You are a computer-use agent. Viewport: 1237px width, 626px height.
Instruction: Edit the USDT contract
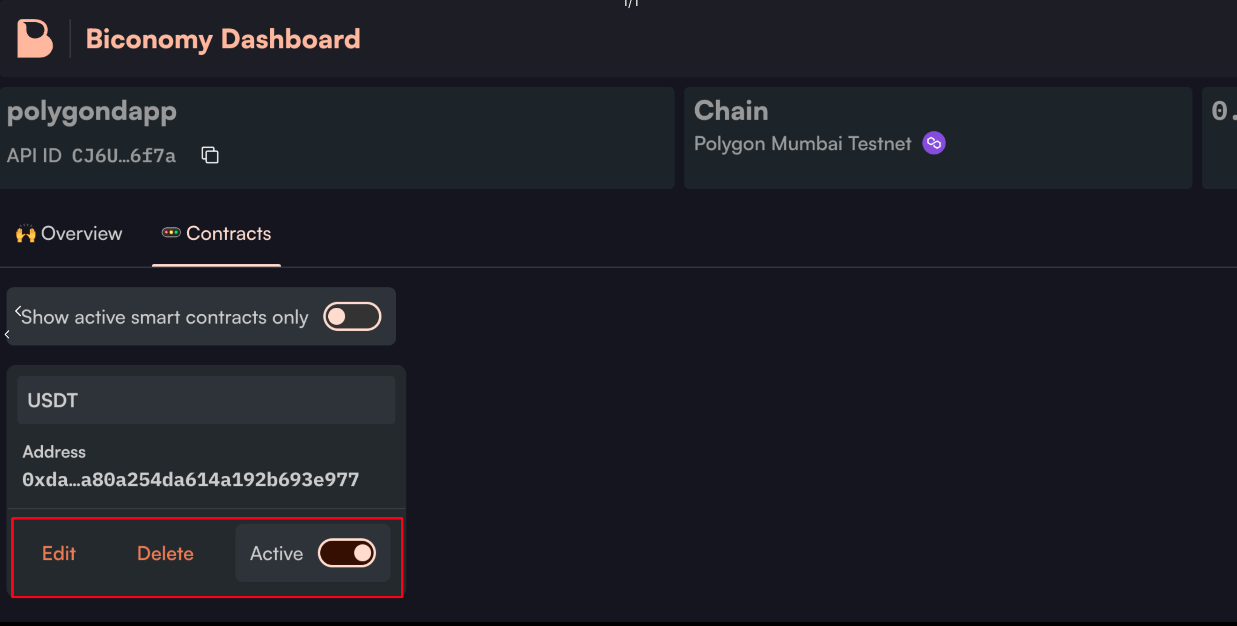point(59,553)
